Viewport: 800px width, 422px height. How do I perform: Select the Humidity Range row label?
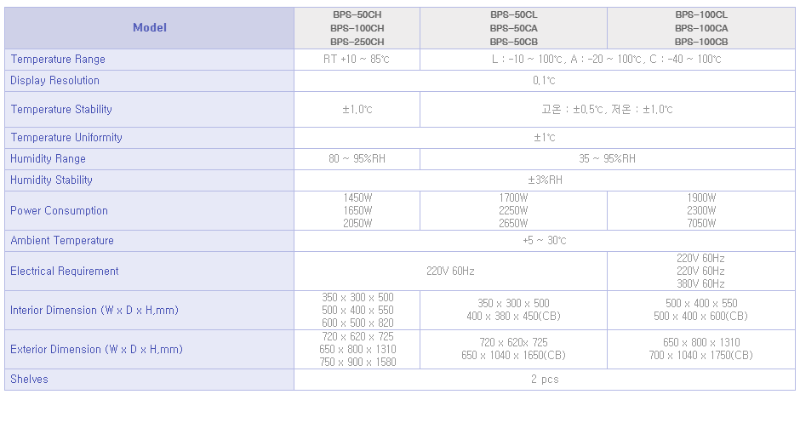[x=48, y=159]
